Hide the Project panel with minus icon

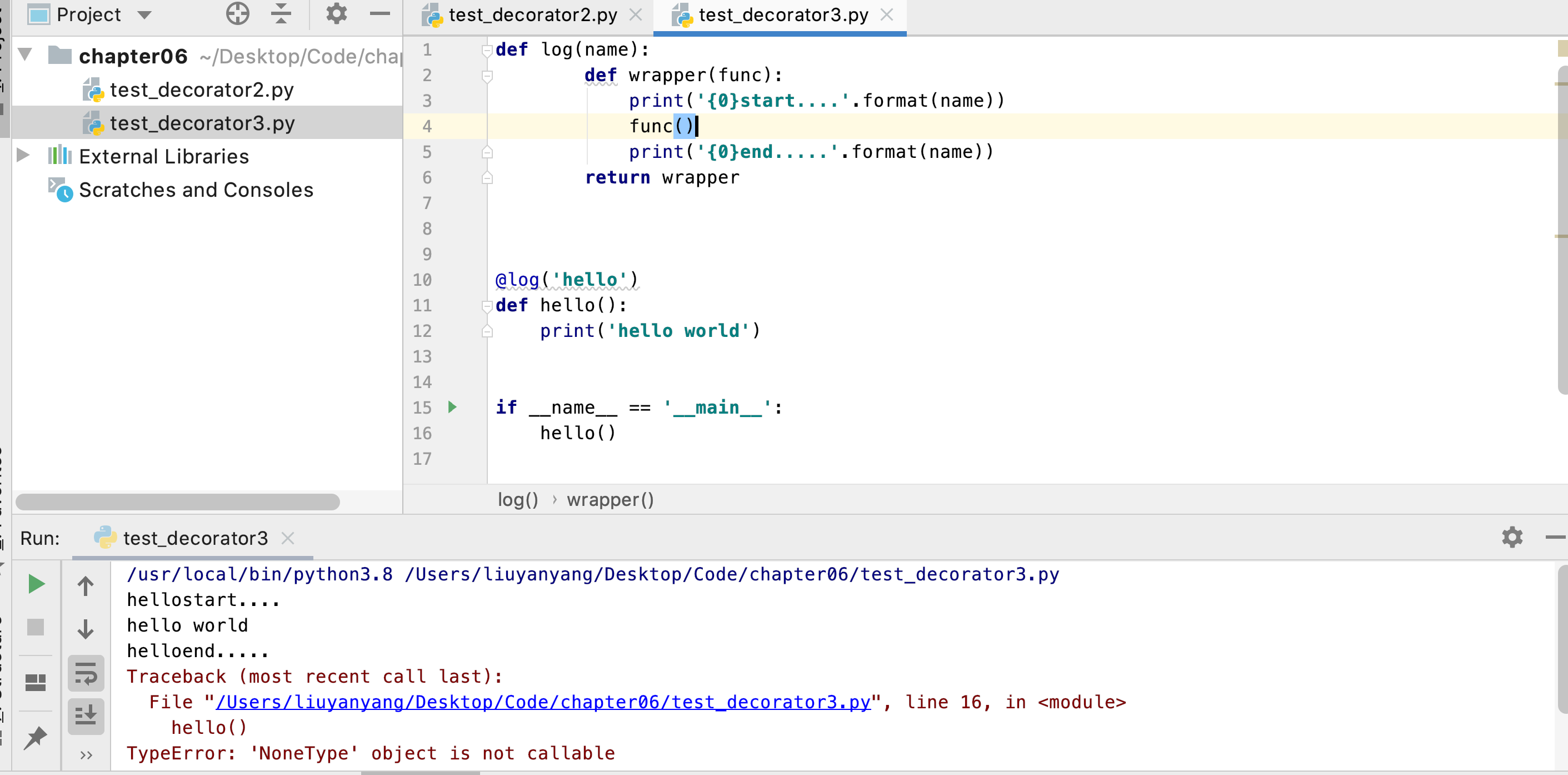380,13
